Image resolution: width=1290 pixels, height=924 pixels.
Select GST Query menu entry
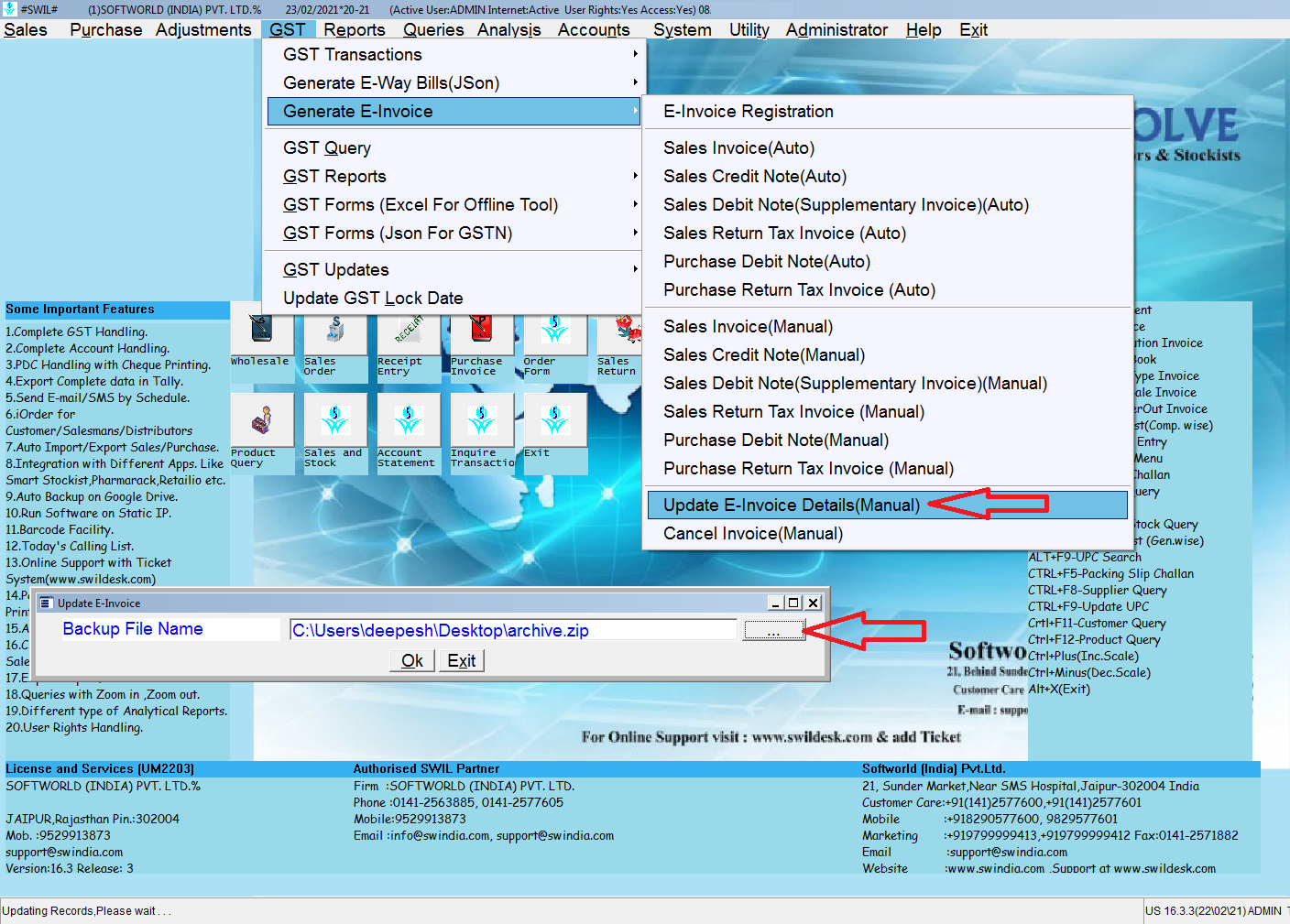tap(454, 148)
